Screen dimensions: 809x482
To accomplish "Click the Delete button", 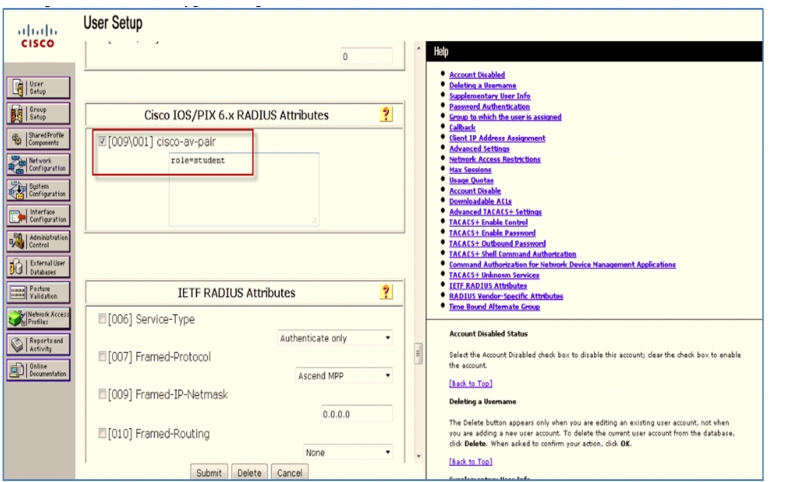I will [x=249, y=473].
